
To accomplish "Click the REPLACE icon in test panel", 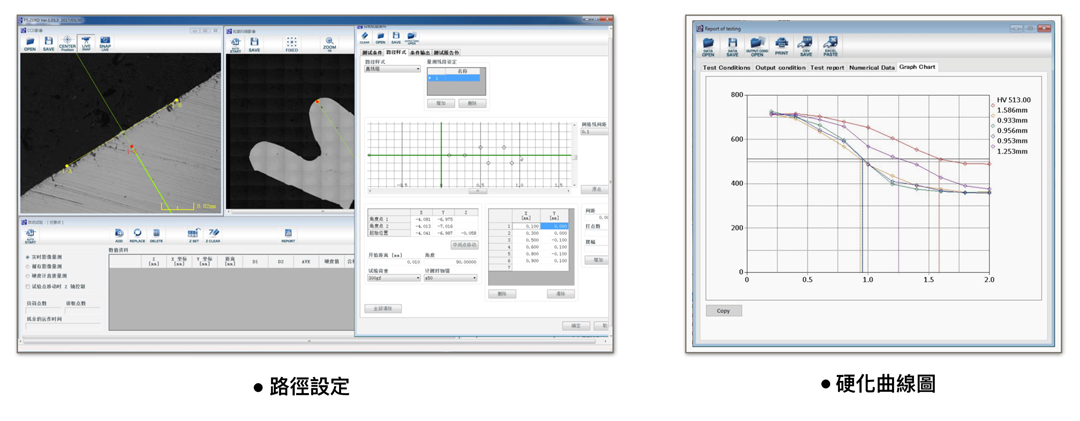I will pos(138,236).
